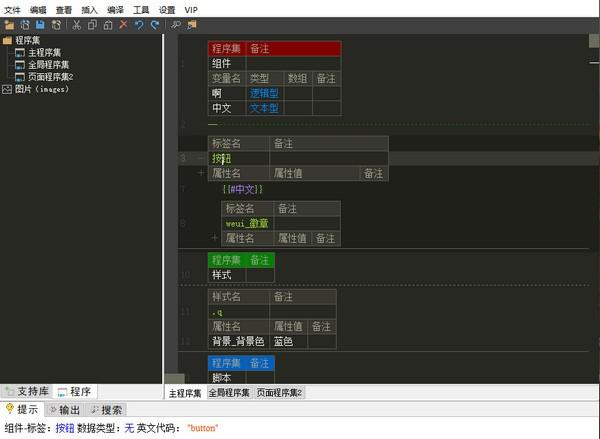
Task: Click the compile run folder icon
Action: 192,25
